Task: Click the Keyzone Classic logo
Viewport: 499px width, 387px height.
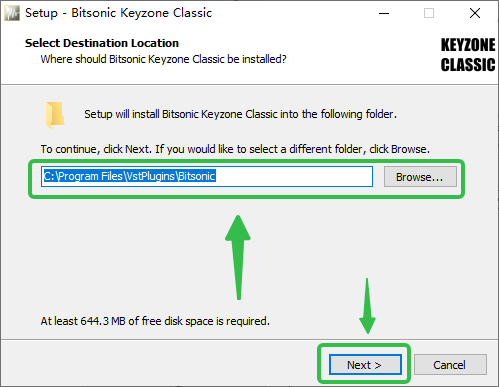Action: pos(468,55)
